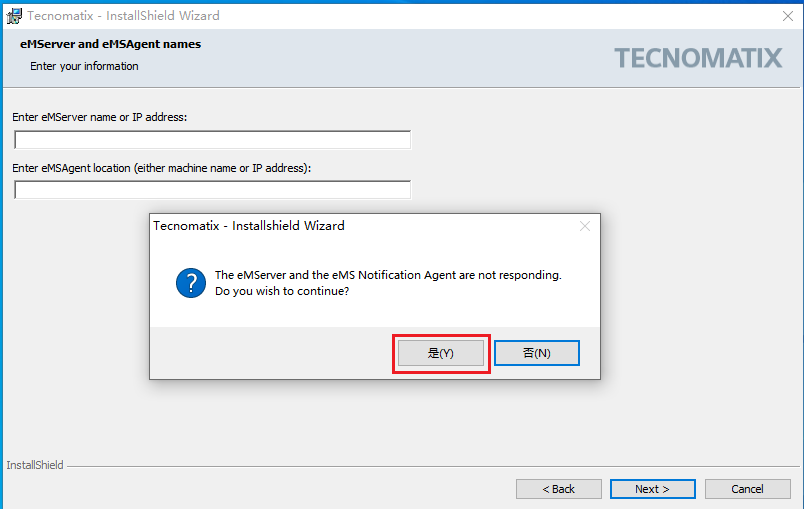Image resolution: width=804 pixels, height=509 pixels.
Task: Click the 'Do you wish to continue?' message
Action: [282, 291]
